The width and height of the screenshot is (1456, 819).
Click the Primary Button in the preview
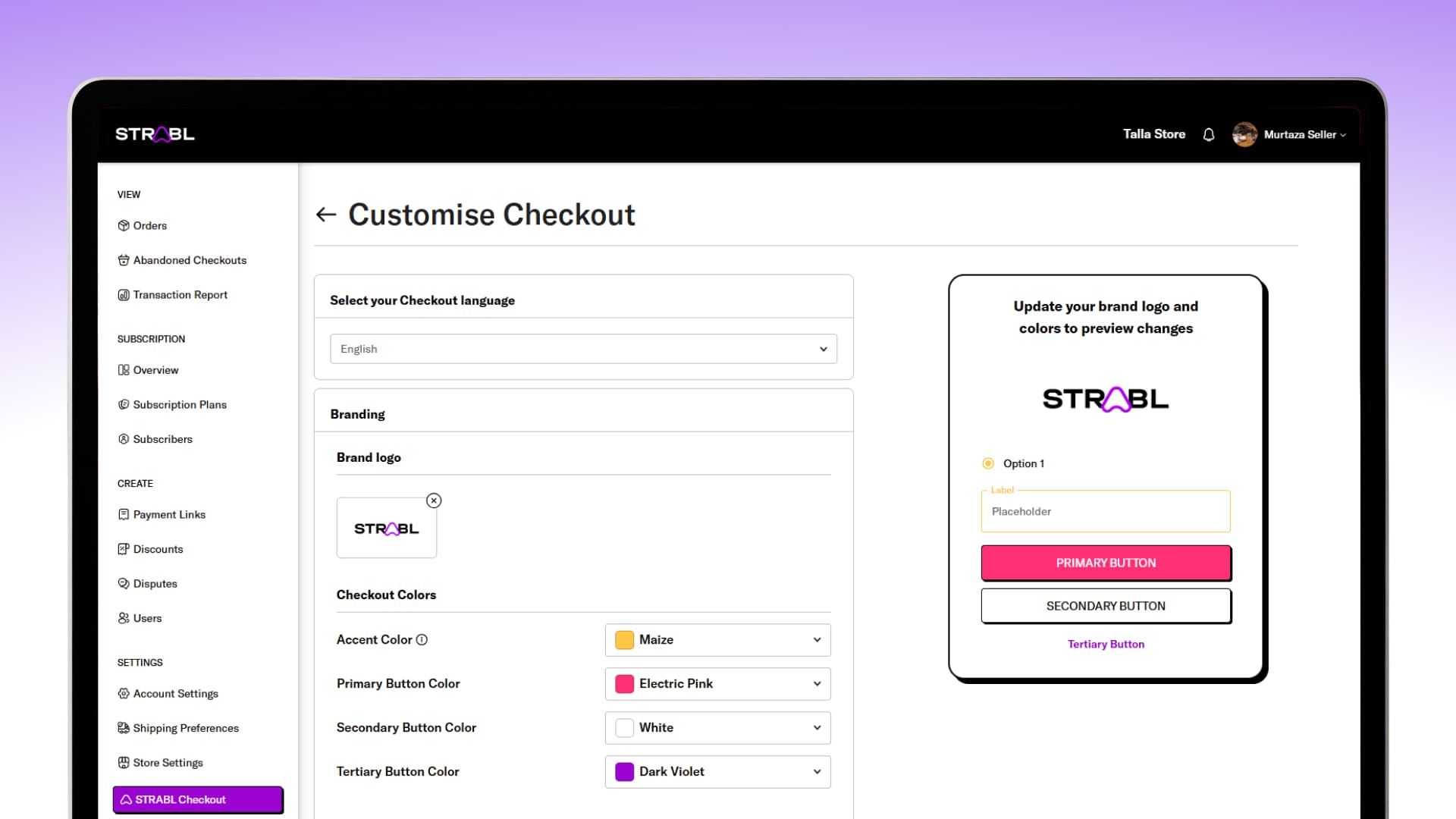[1106, 563]
